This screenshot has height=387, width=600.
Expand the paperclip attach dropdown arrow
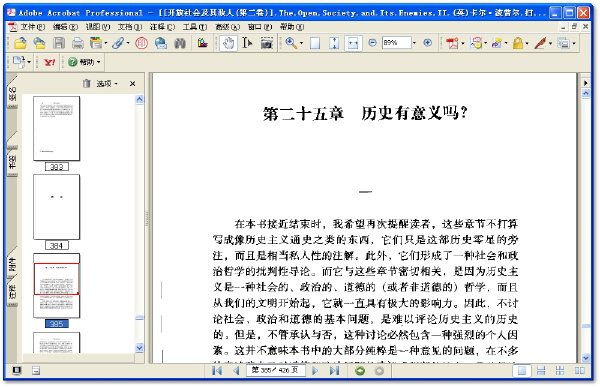pos(128,43)
